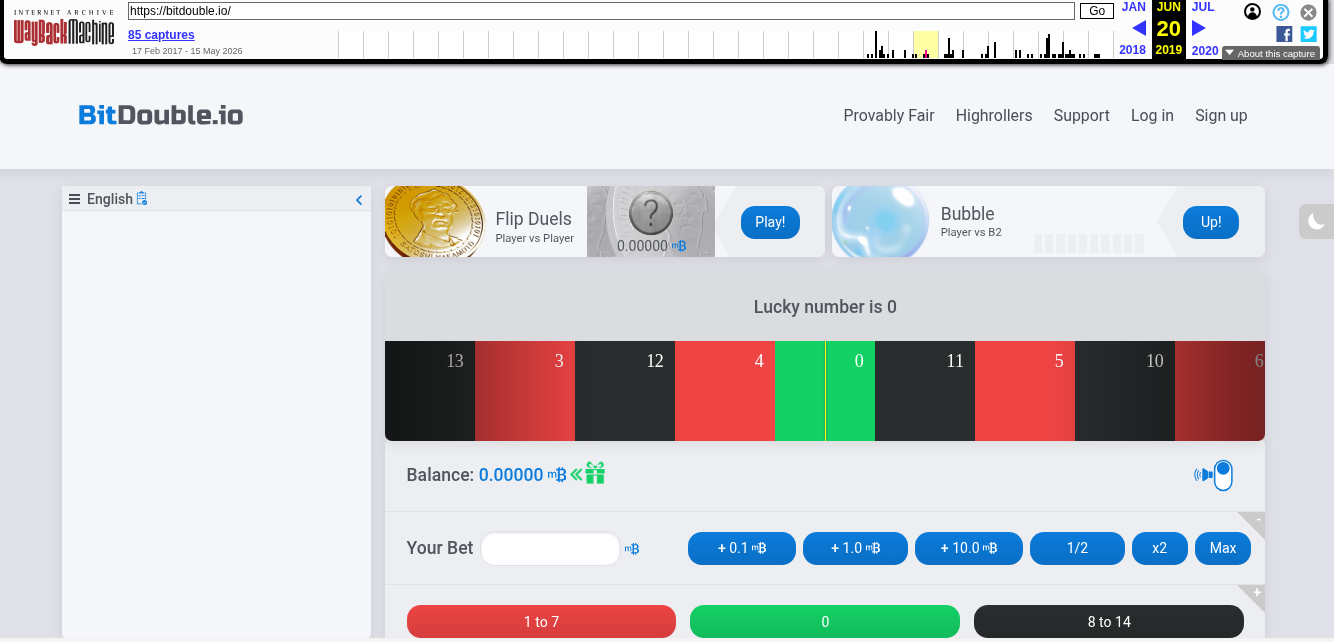Expand the About this capture dropdown
The width and height of the screenshot is (1334, 642).
1270,53
